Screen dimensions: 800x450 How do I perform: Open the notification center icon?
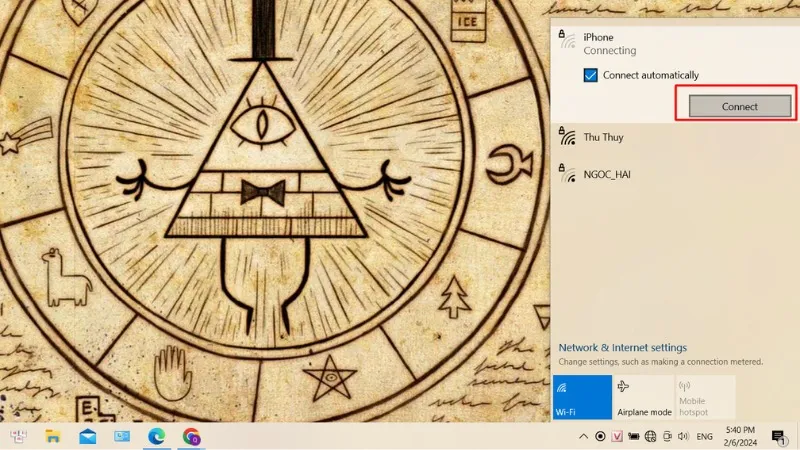(778, 437)
